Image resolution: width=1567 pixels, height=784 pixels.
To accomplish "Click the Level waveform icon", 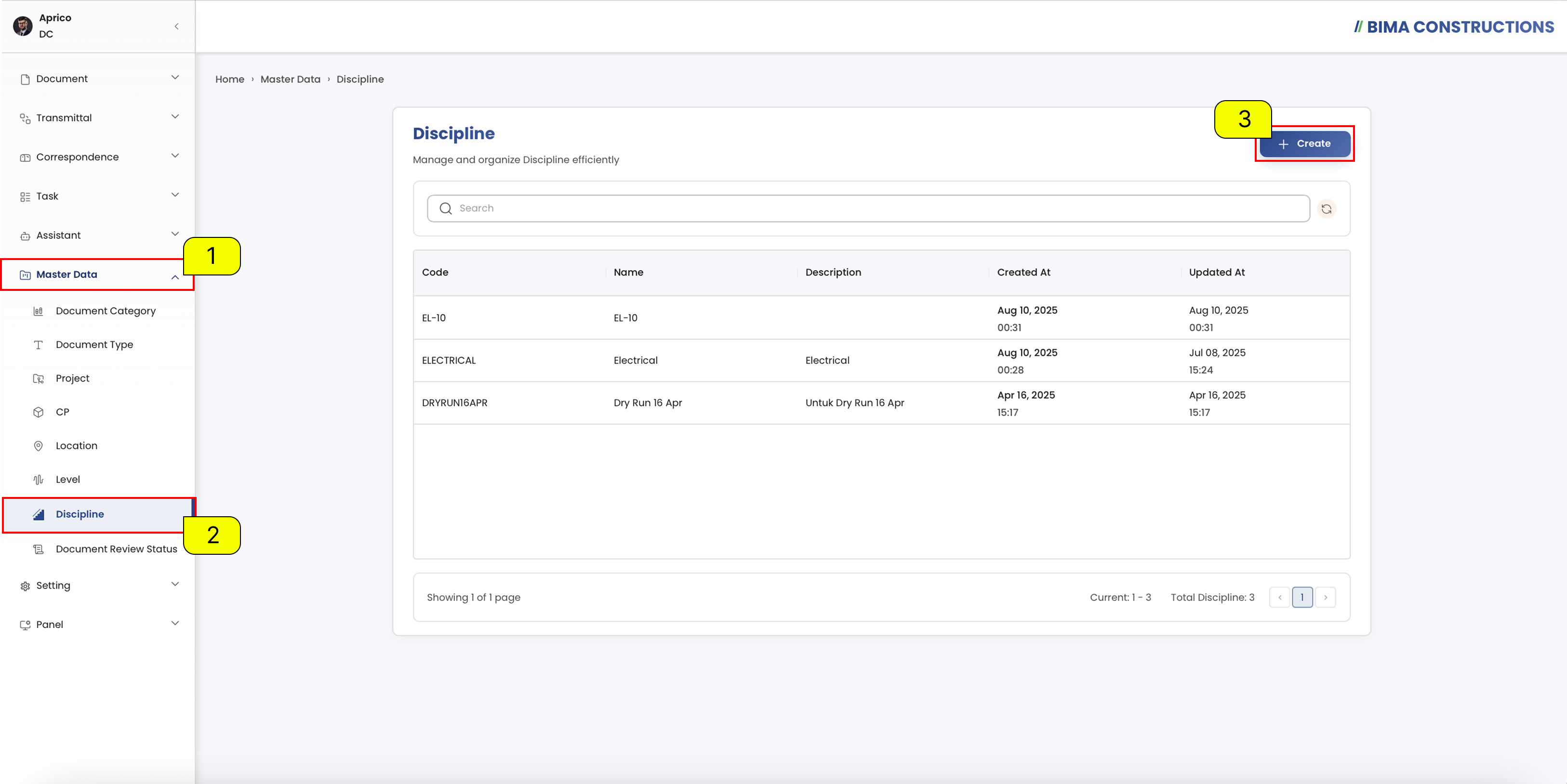I will point(39,480).
